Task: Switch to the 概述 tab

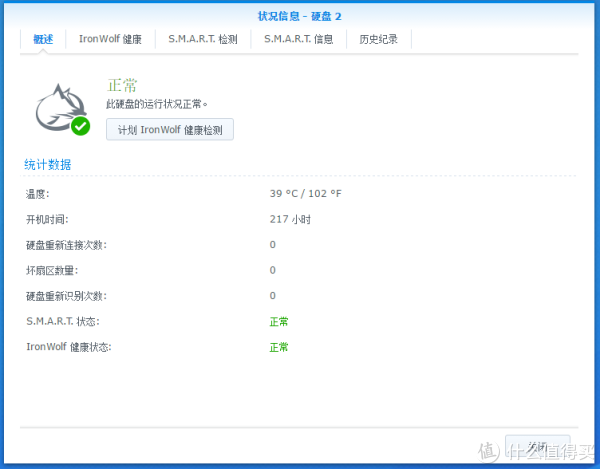Action: point(43,39)
